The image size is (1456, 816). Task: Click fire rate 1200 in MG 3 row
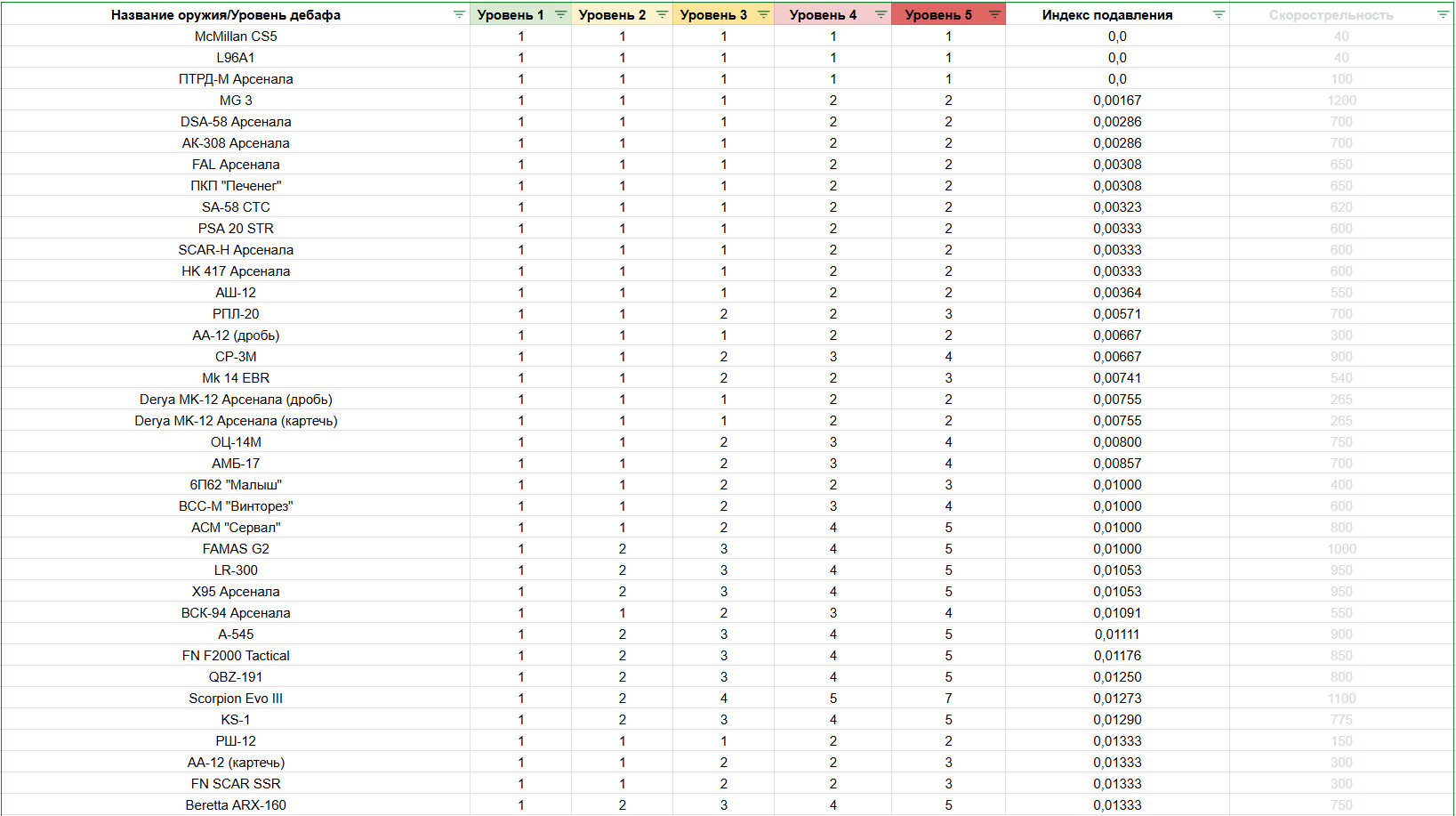click(1341, 101)
